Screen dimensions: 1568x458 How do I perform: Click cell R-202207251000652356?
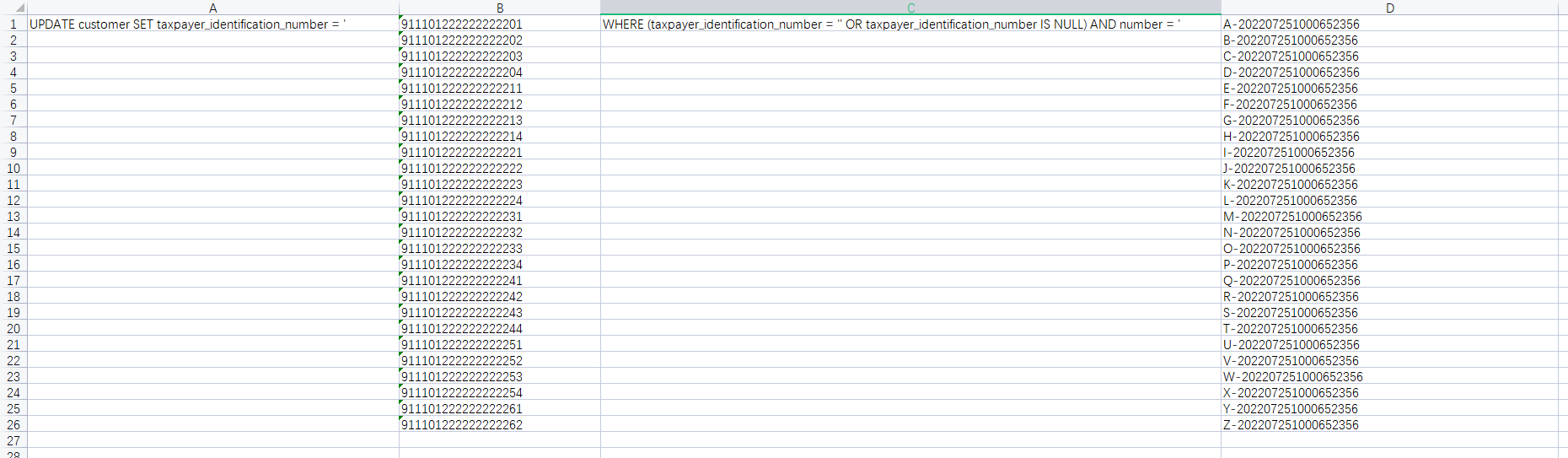point(1390,296)
